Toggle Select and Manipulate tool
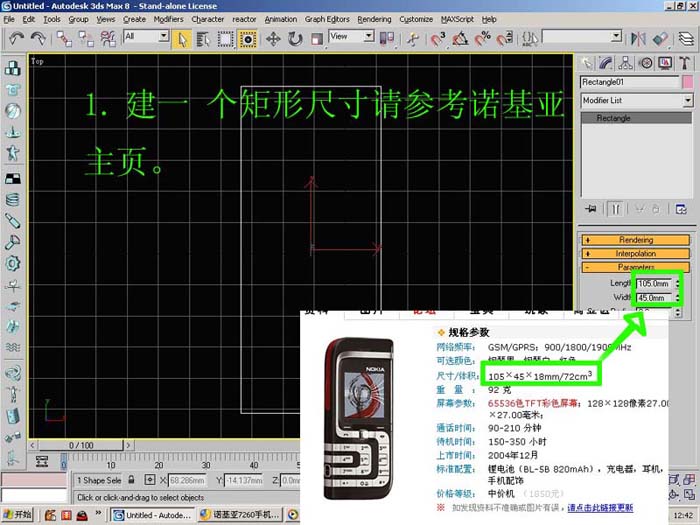Image resolution: width=700 pixels, height=525 pixels. (413, 39)
